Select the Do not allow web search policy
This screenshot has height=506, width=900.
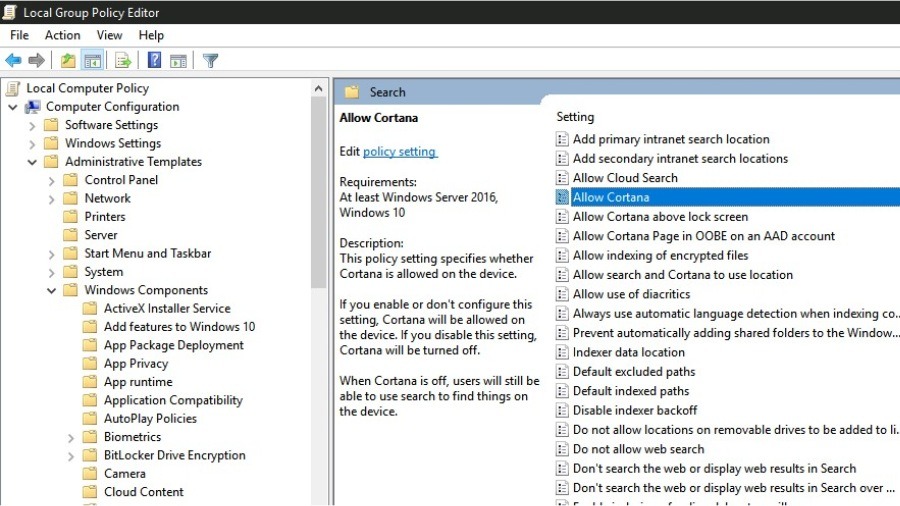(x=637, y=449)
